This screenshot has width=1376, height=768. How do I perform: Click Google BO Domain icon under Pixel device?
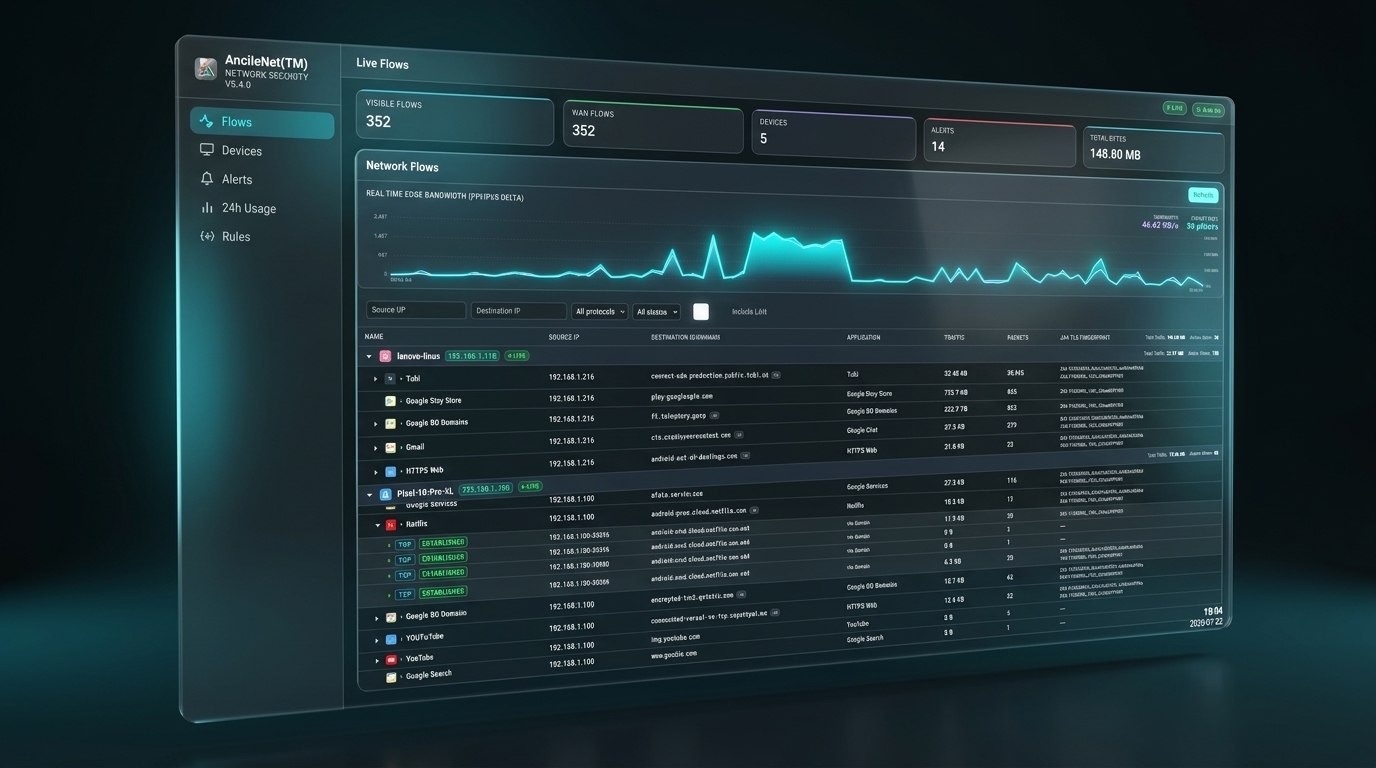pyautogui.click(x=391, y=618)
